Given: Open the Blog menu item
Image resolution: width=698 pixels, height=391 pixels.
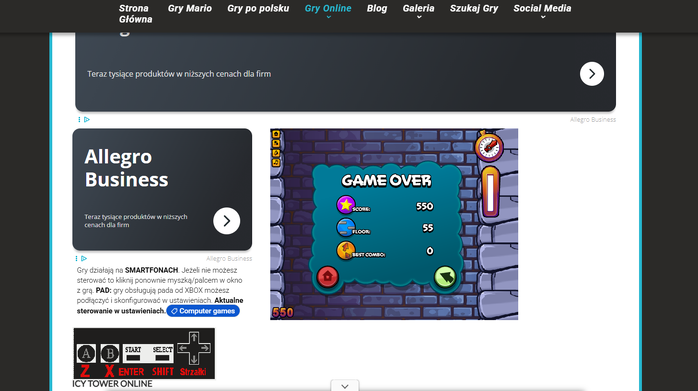Looking at the screenshot, I should click(x=377, y=8).
